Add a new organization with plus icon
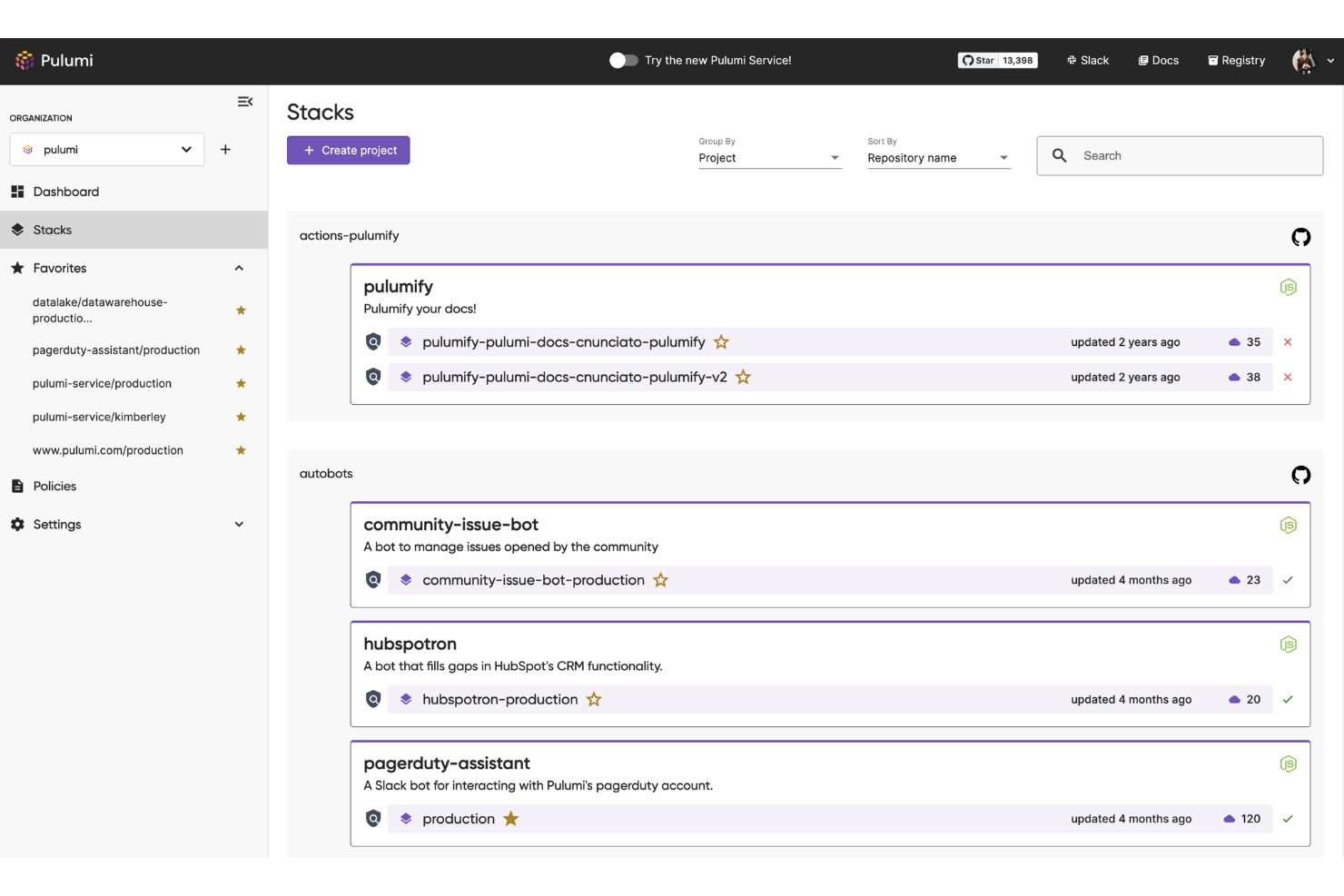This screenshot has height=896, width=1344. click(x=225, y=150)
